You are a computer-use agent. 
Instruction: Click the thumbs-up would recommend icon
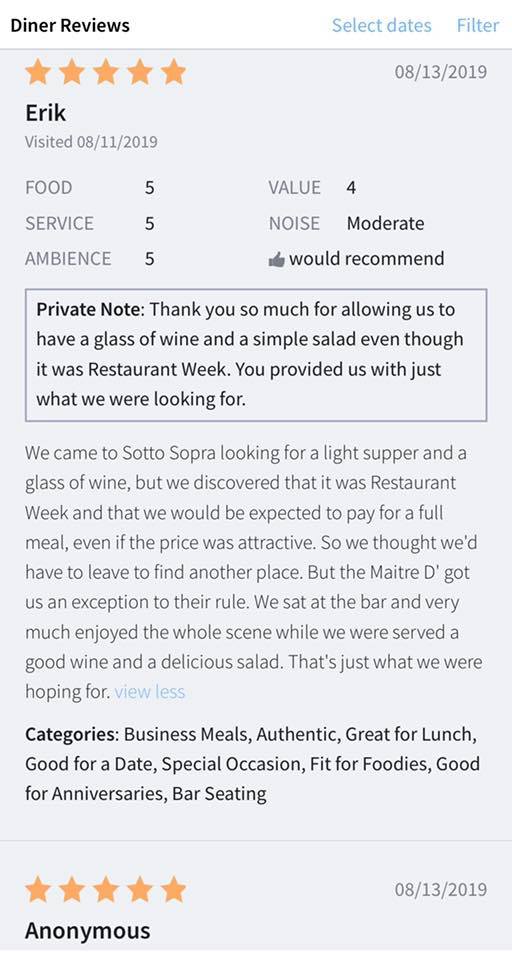tap(277, 260)
